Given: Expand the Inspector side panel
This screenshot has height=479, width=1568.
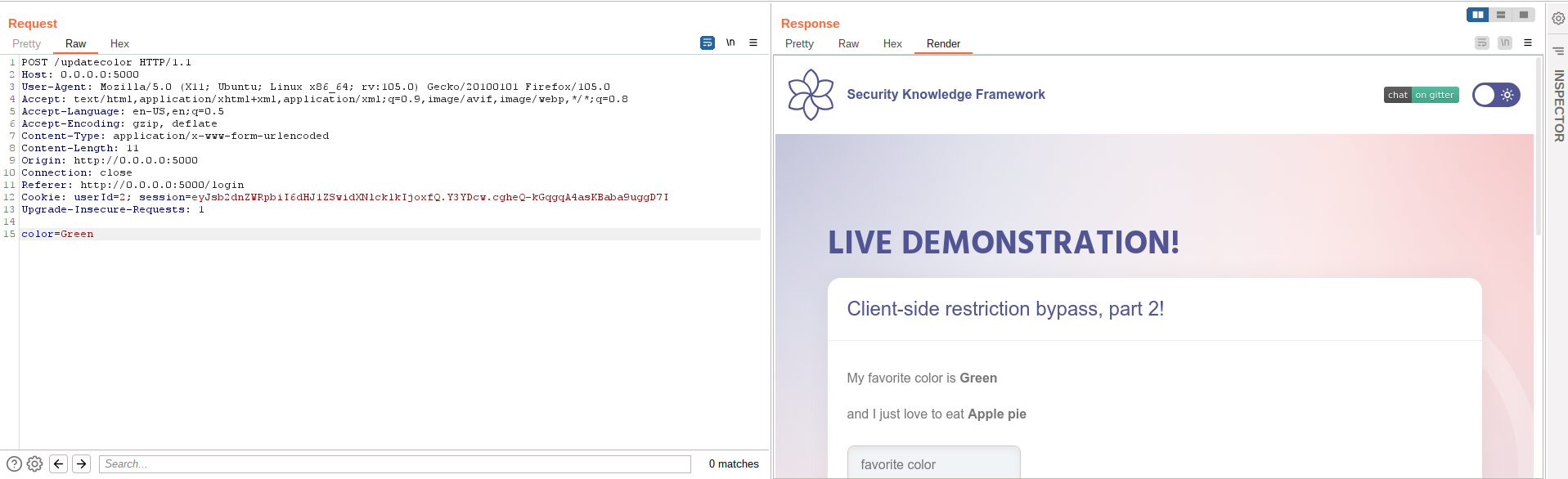Looking at the screenshot, I should click(x=1559, y=105).
